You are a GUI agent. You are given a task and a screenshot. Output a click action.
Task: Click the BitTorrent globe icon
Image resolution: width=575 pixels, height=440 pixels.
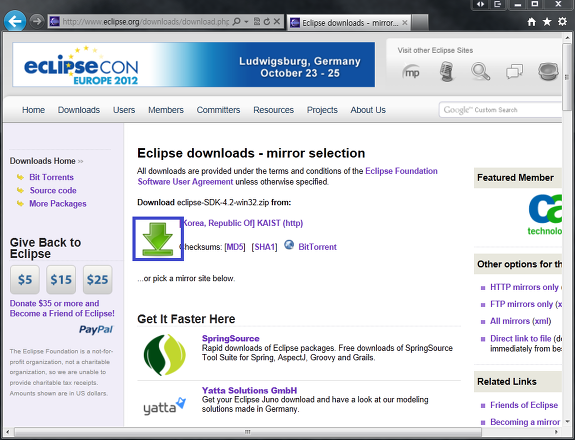pyautogui.click(x=289, y=245)
